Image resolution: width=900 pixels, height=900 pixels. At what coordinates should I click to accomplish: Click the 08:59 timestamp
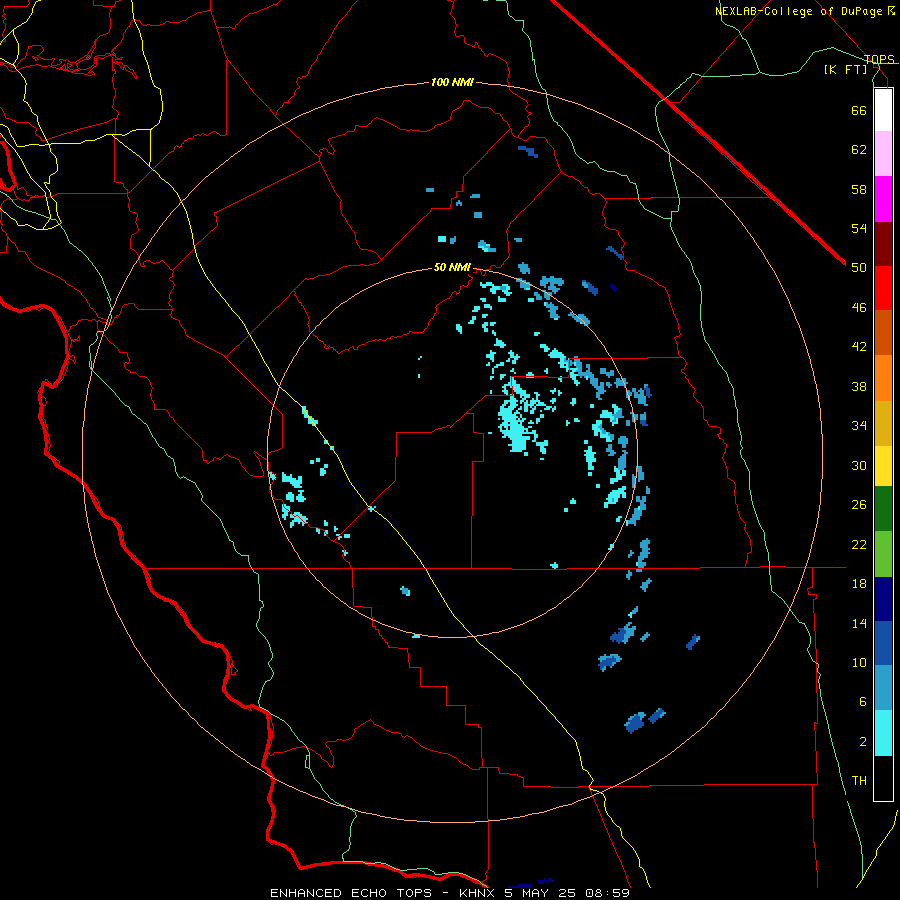pos(607,893)
